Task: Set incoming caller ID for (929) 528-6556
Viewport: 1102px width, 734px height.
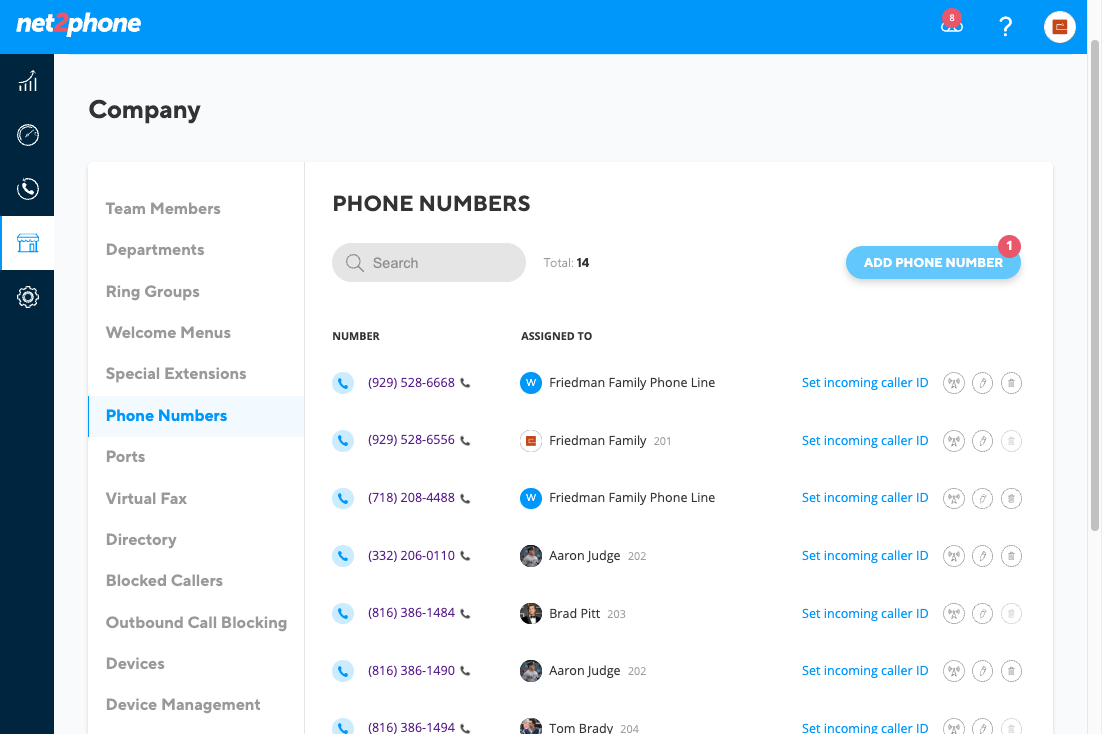Action: [x=864, y=441]
